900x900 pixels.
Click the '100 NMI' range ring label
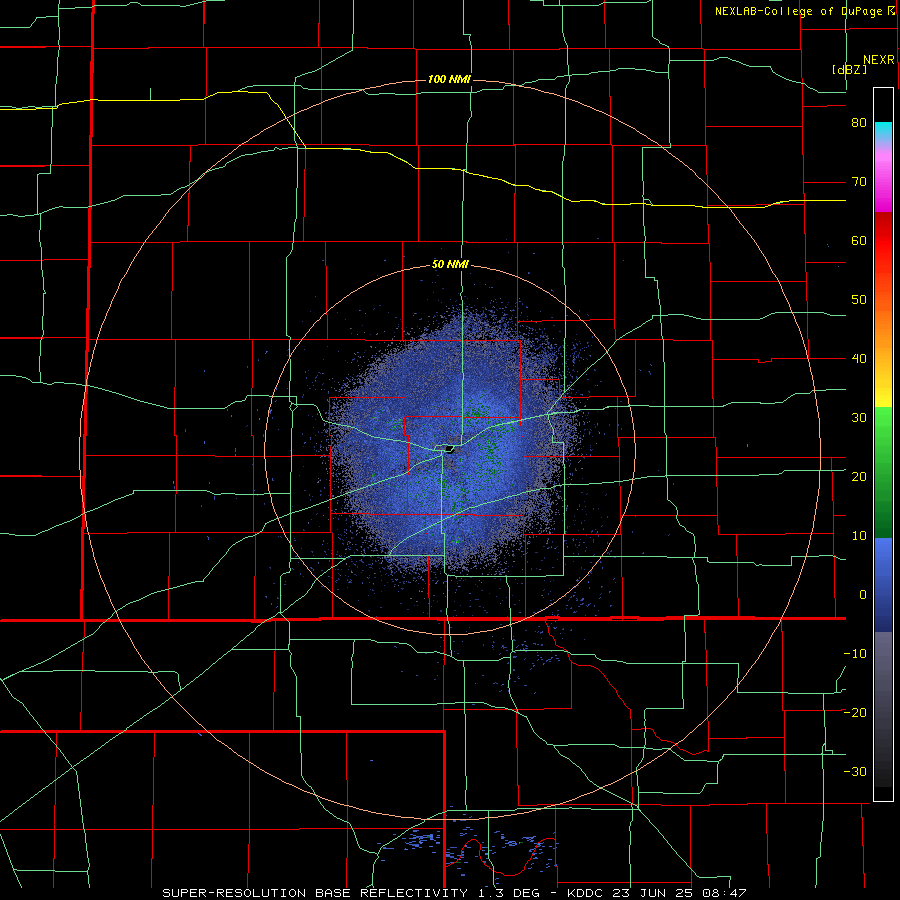pos(449,79)
